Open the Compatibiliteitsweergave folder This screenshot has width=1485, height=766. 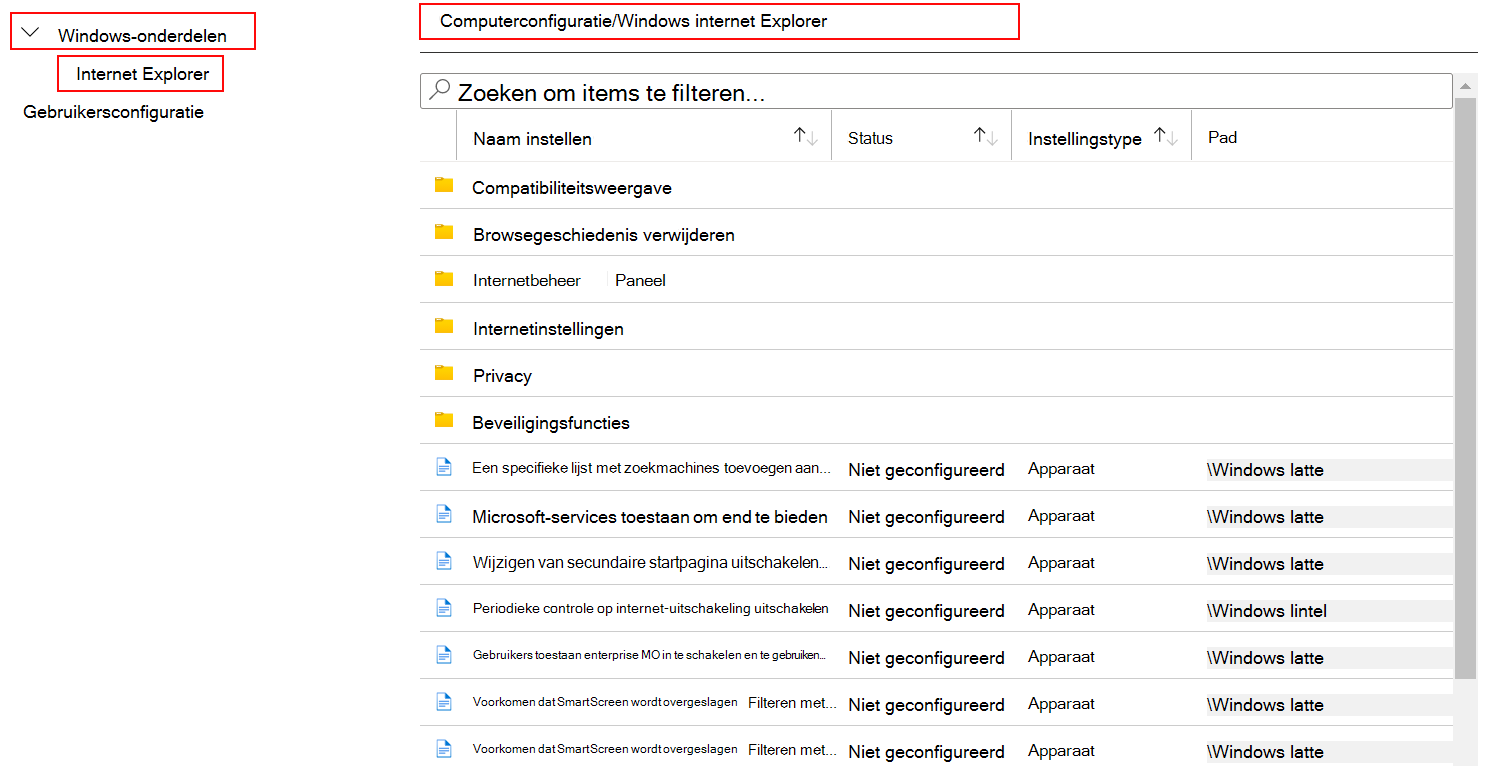pyautogui.click(x=572, y=188)
